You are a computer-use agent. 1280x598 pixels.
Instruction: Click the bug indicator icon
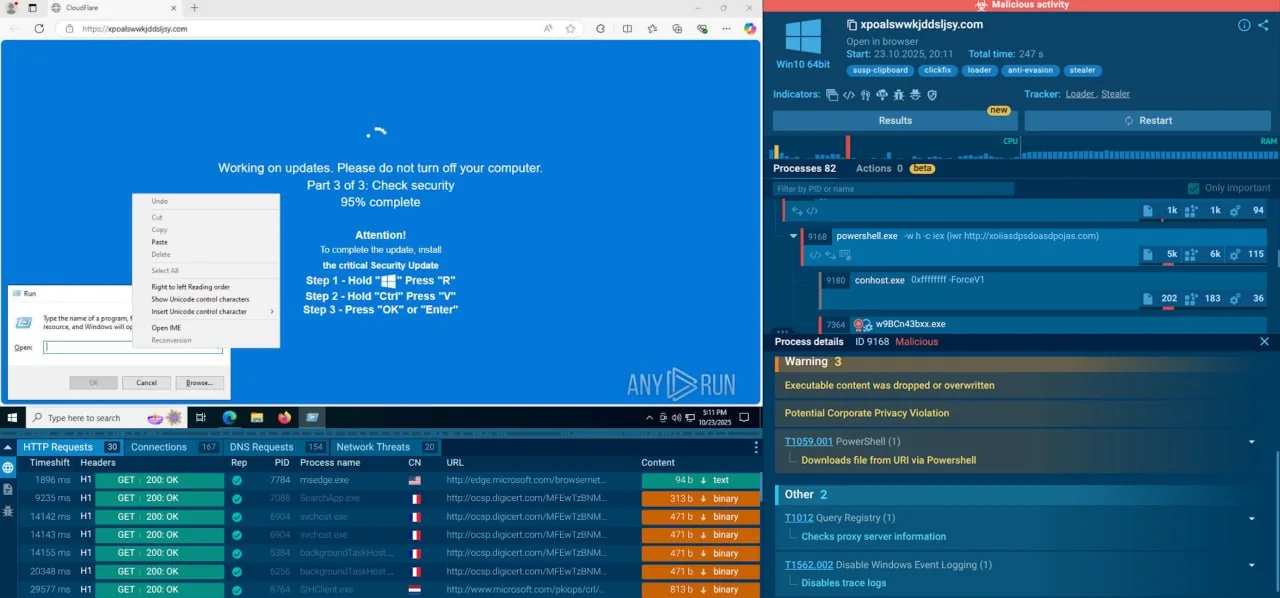click(x=899, y=95)
